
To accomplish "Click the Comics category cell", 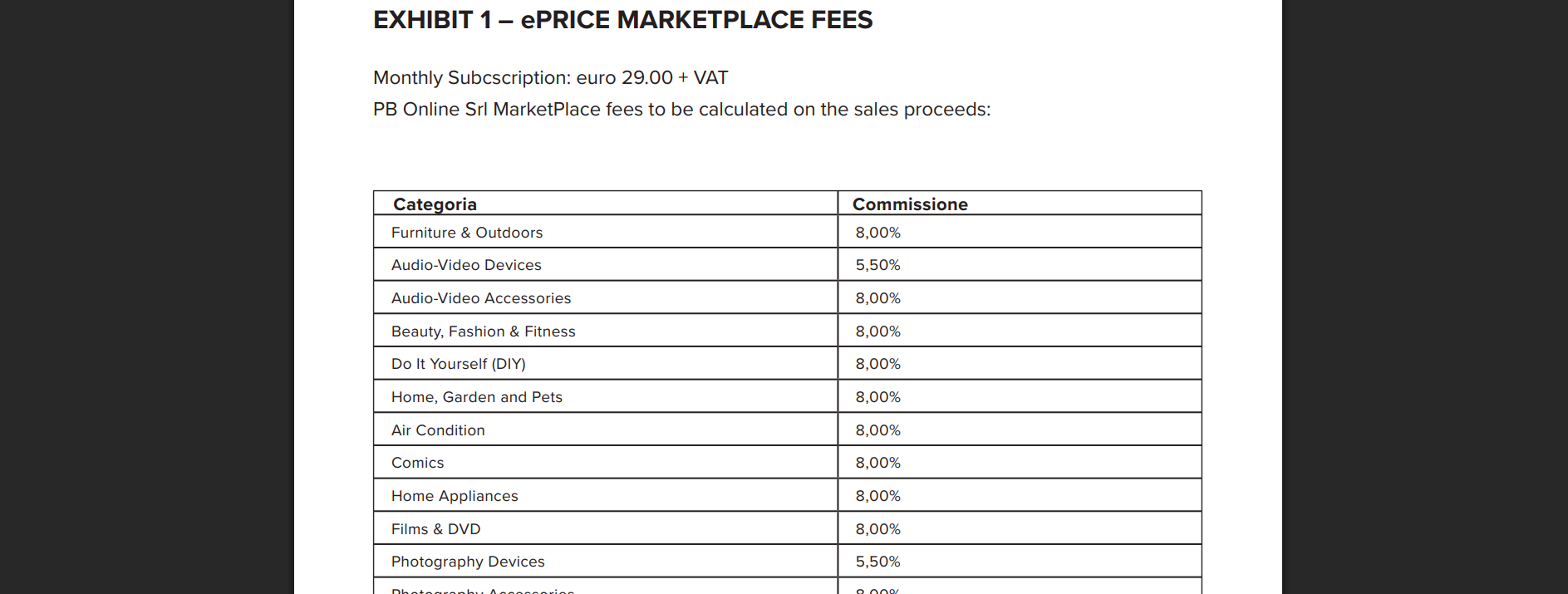I will pos(418,463).
